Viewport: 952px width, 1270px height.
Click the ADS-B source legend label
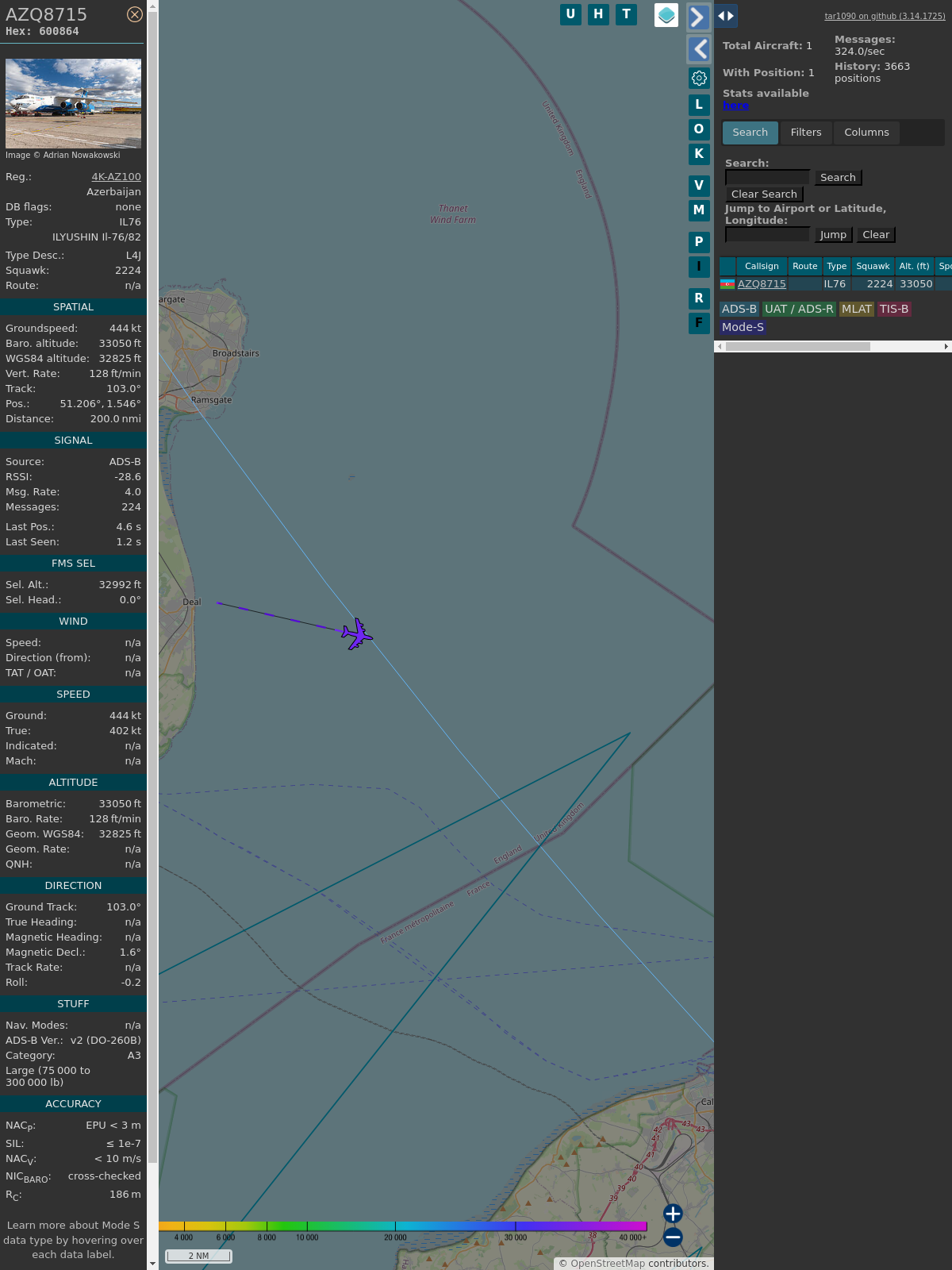point(739,310)
